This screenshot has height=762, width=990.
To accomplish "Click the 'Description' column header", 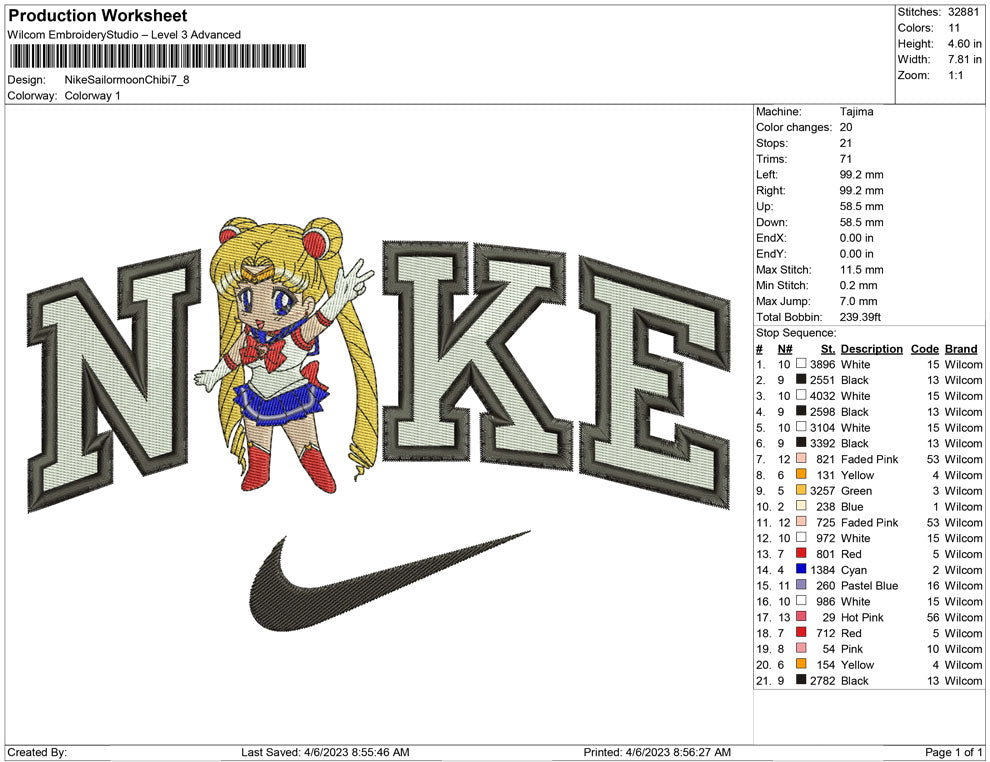I will (871, 348).
